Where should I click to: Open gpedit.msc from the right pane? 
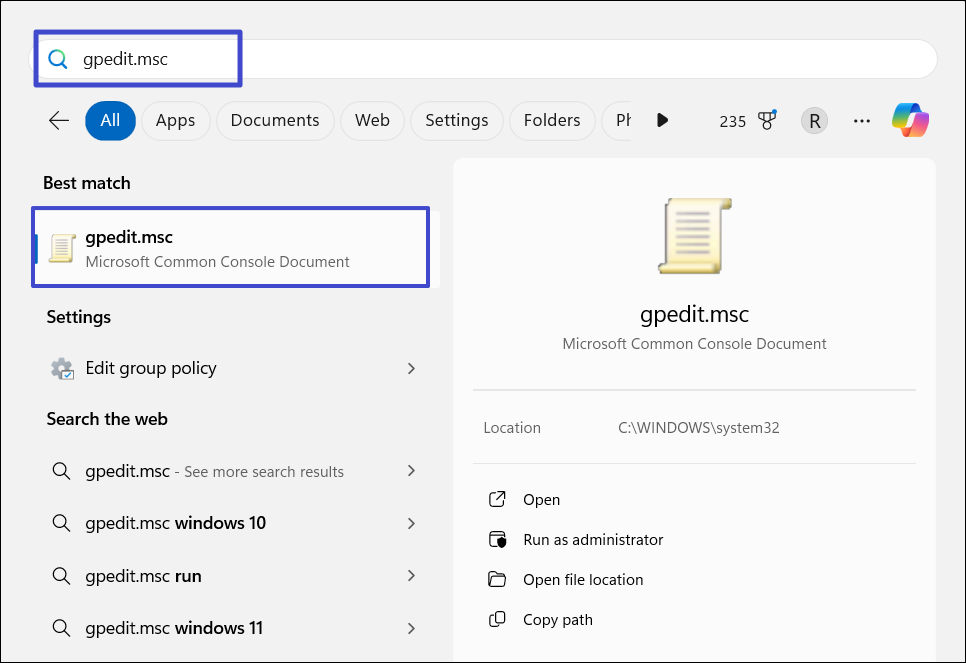click(x=541, y=500)
